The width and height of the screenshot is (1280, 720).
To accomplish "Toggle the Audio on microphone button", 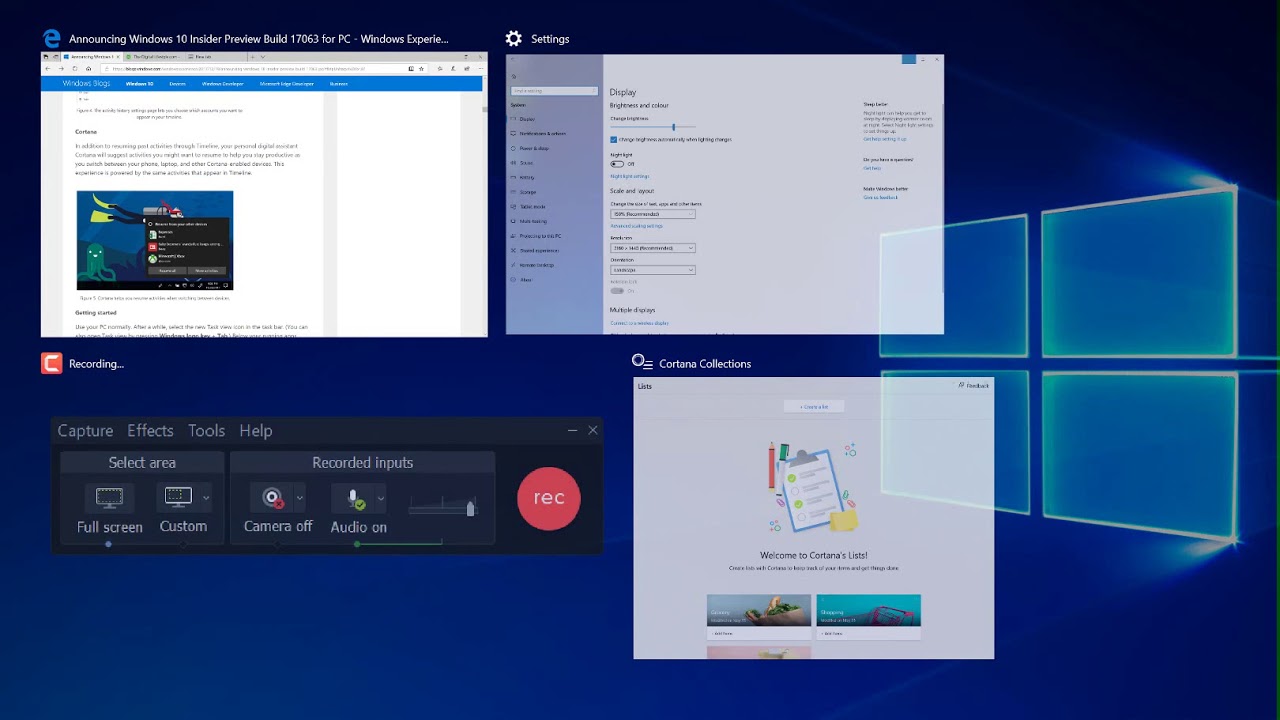I will [355, 498].
